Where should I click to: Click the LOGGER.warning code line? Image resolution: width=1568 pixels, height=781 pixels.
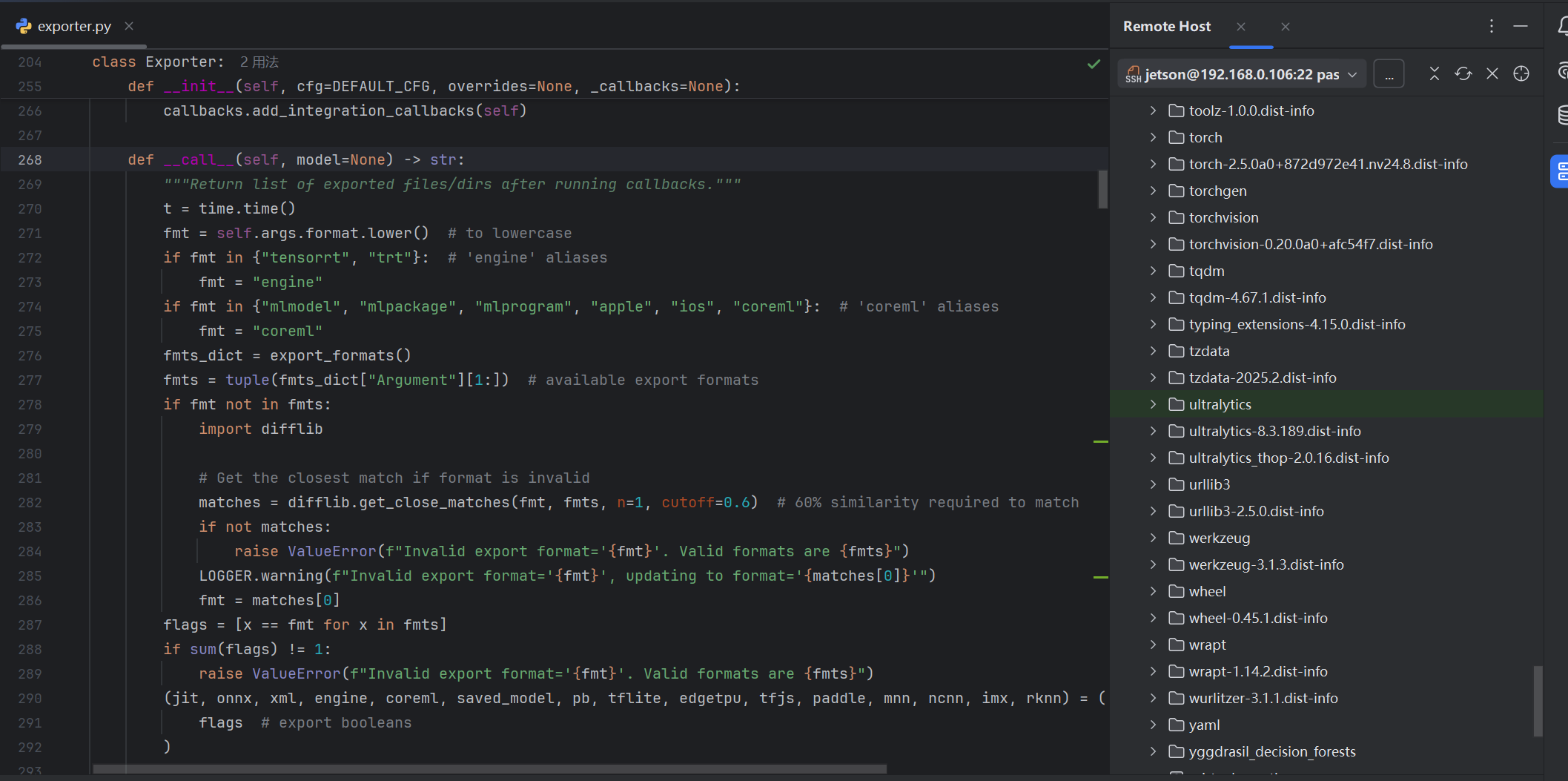click(567, 576)
